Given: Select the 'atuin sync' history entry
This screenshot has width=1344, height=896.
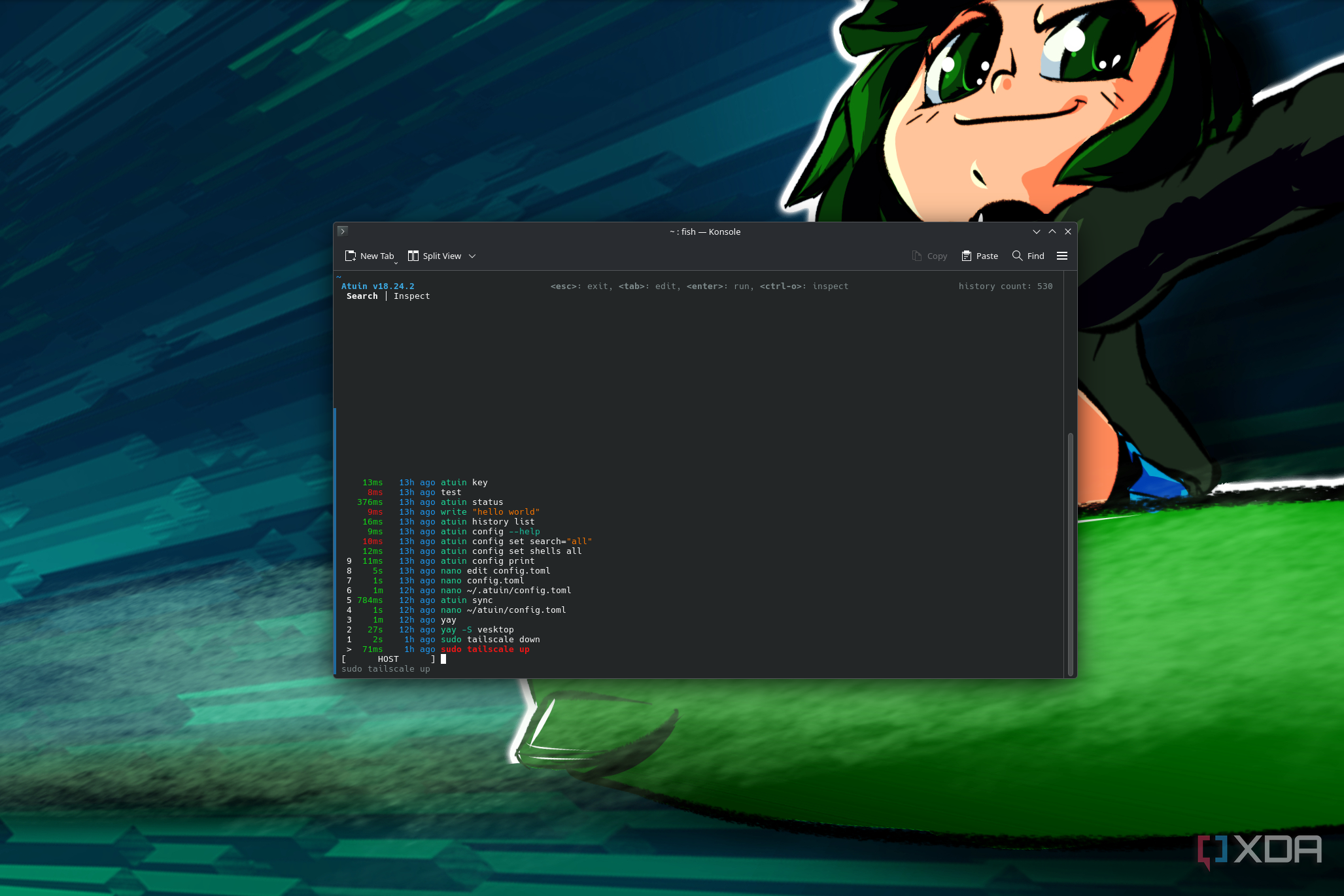Looking at the screenshot, I should (466, 600).
